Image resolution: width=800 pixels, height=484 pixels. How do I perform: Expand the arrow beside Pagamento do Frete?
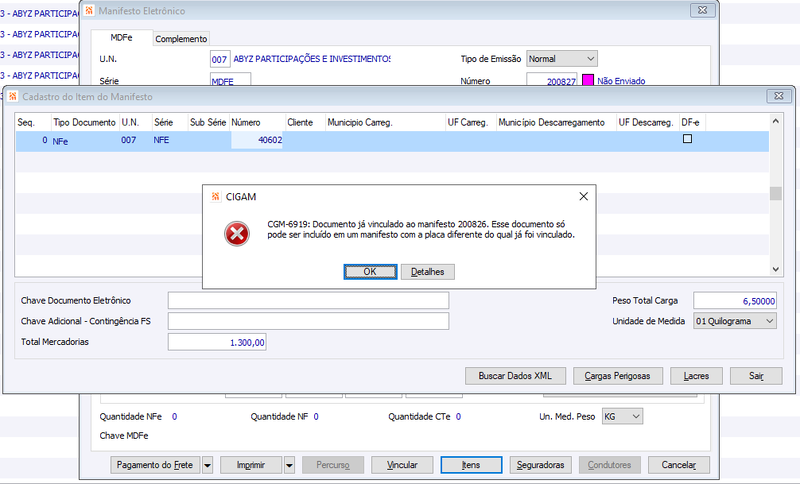coord(207,465)
